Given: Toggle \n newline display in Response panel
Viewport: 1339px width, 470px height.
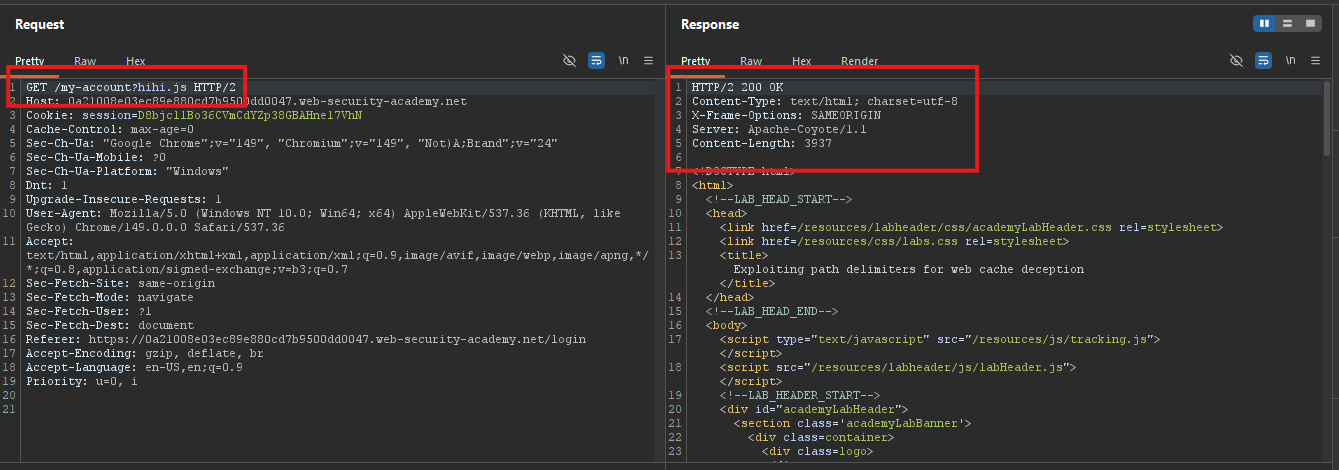Looking at the screenshot, I should 1290,61.
